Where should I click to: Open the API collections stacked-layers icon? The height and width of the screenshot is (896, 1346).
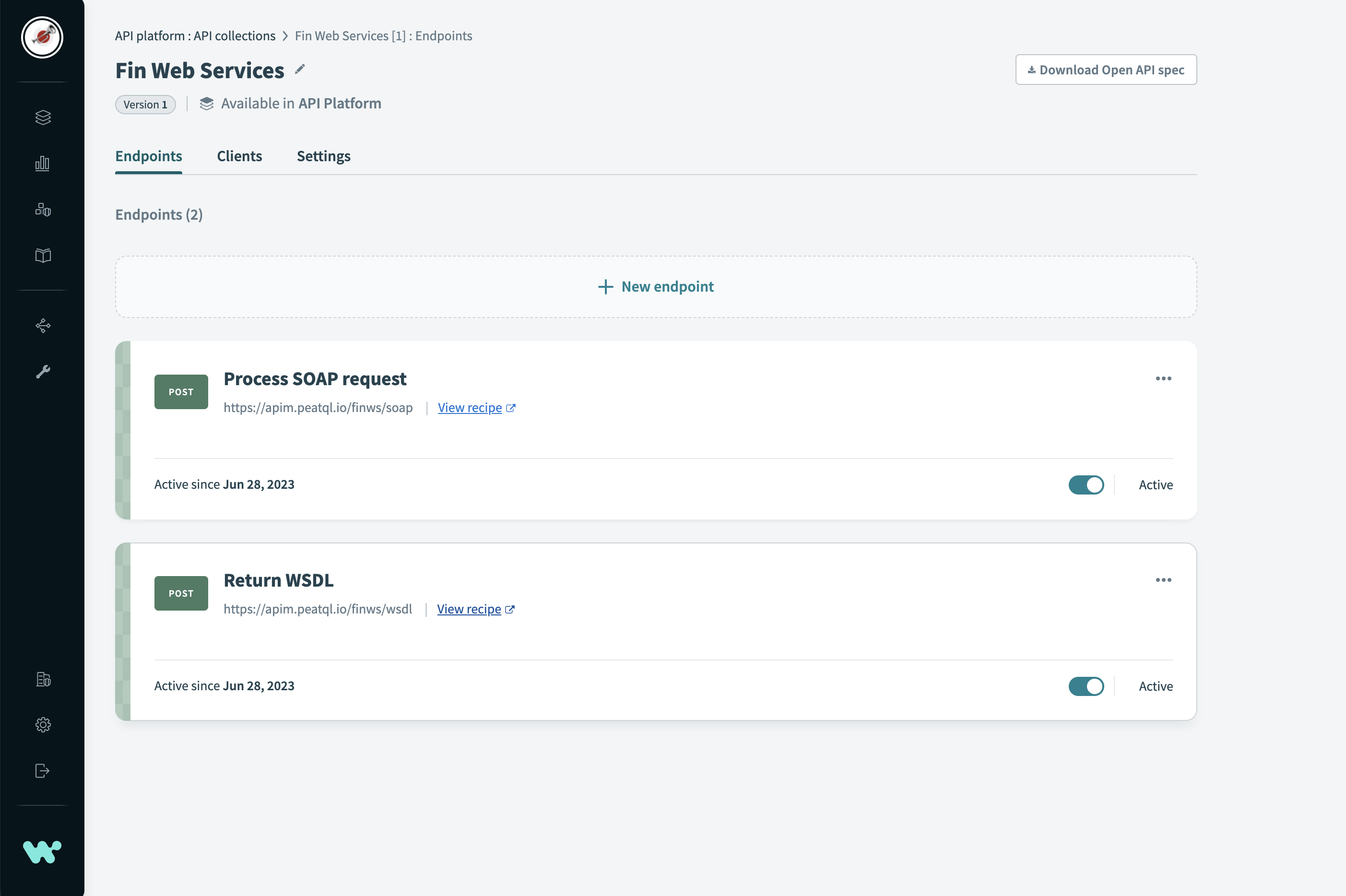coord(43,117)
